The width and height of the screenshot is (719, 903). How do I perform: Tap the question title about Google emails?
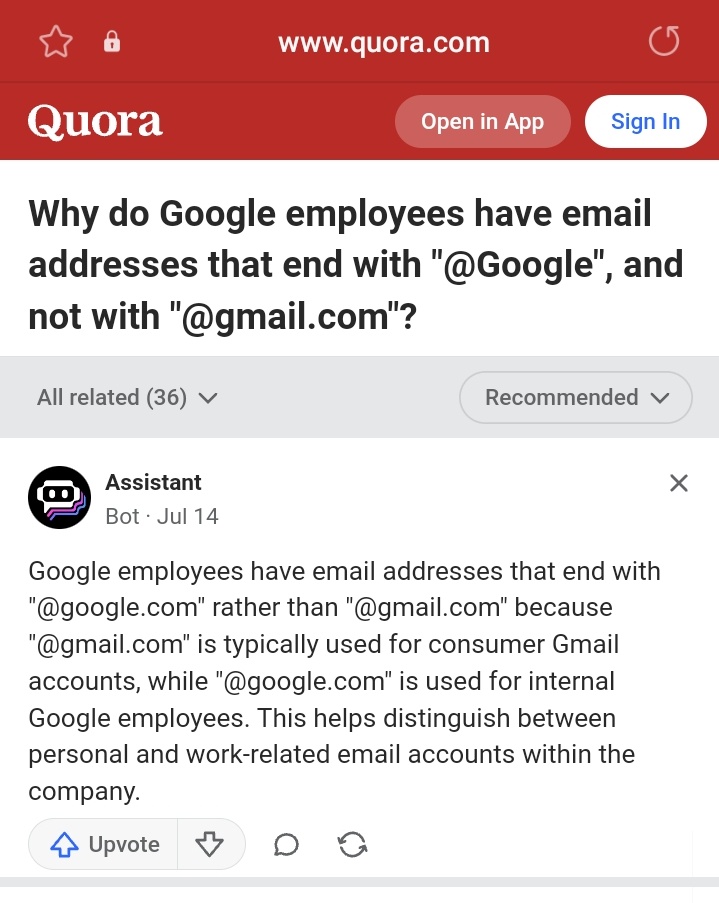point(355,264)
